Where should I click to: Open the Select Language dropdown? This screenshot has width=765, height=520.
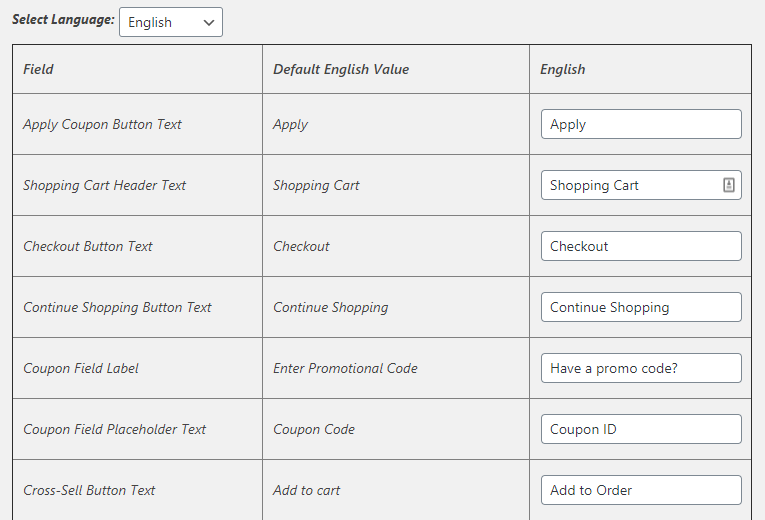coord(171,22)
